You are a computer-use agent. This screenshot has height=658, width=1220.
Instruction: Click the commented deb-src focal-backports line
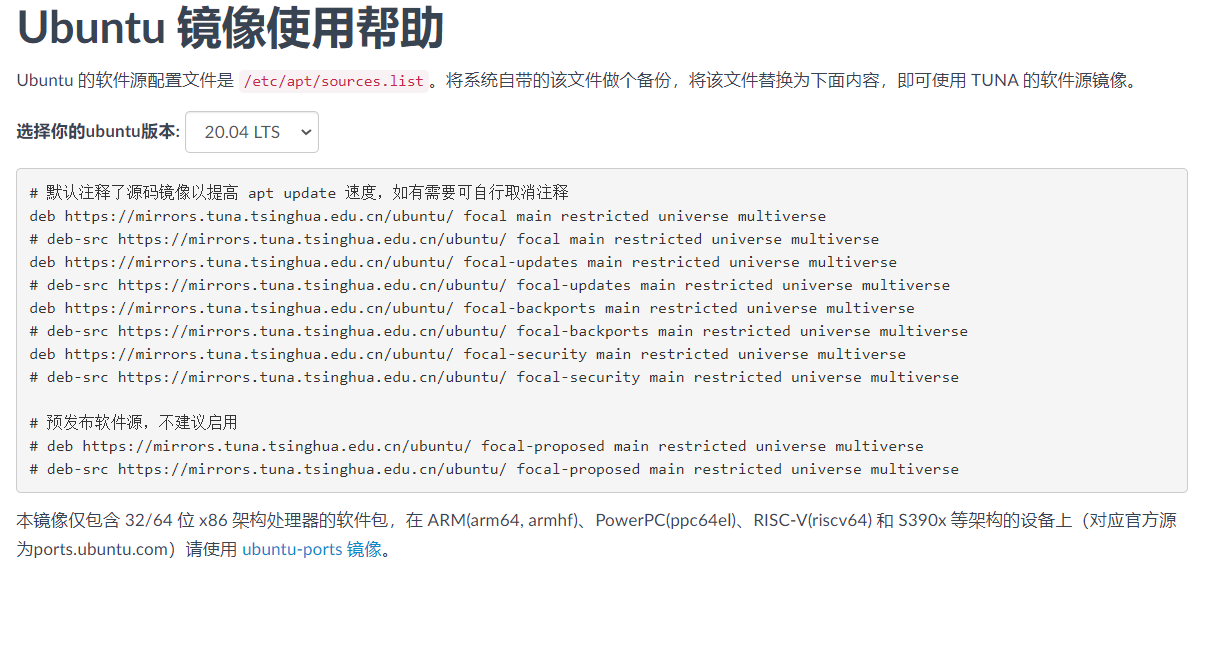pyautogui.click(x=499, y=331)
